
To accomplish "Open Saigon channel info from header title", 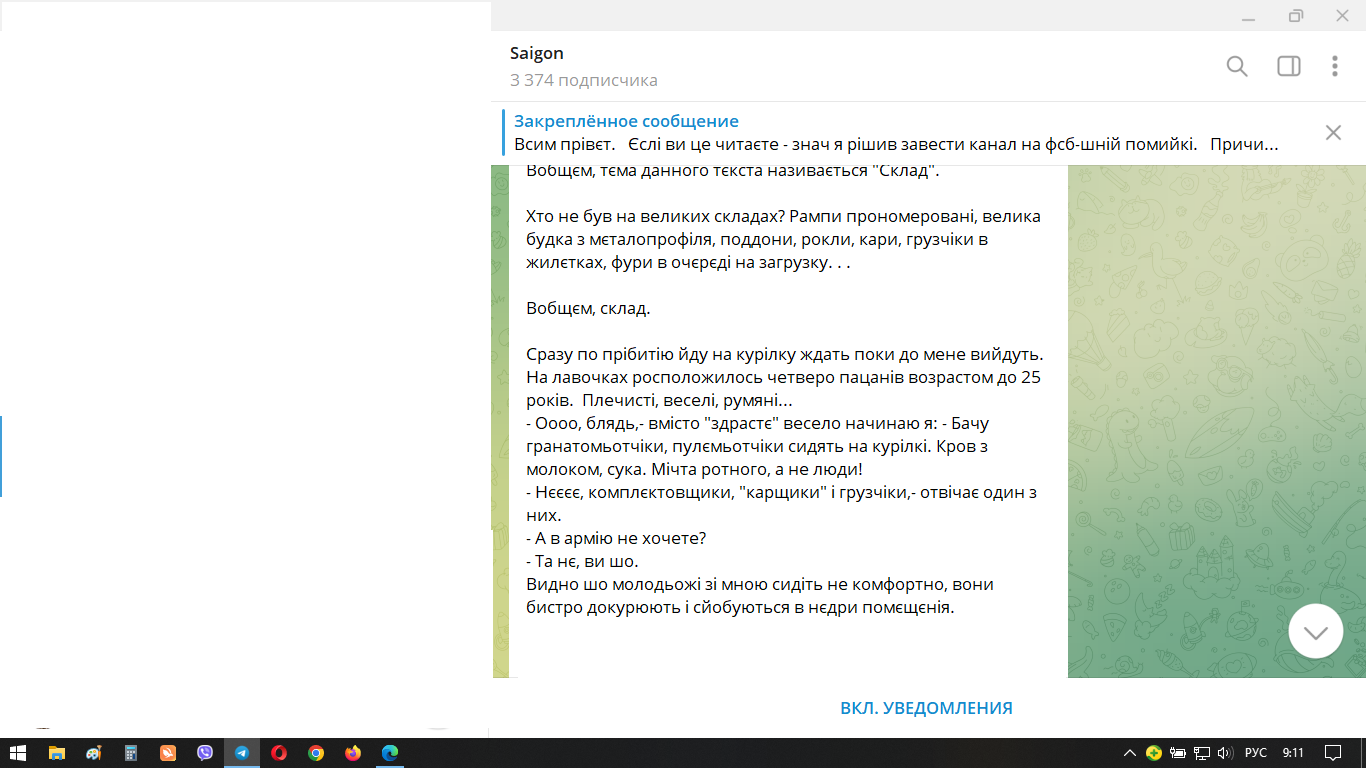I will 537,53.
